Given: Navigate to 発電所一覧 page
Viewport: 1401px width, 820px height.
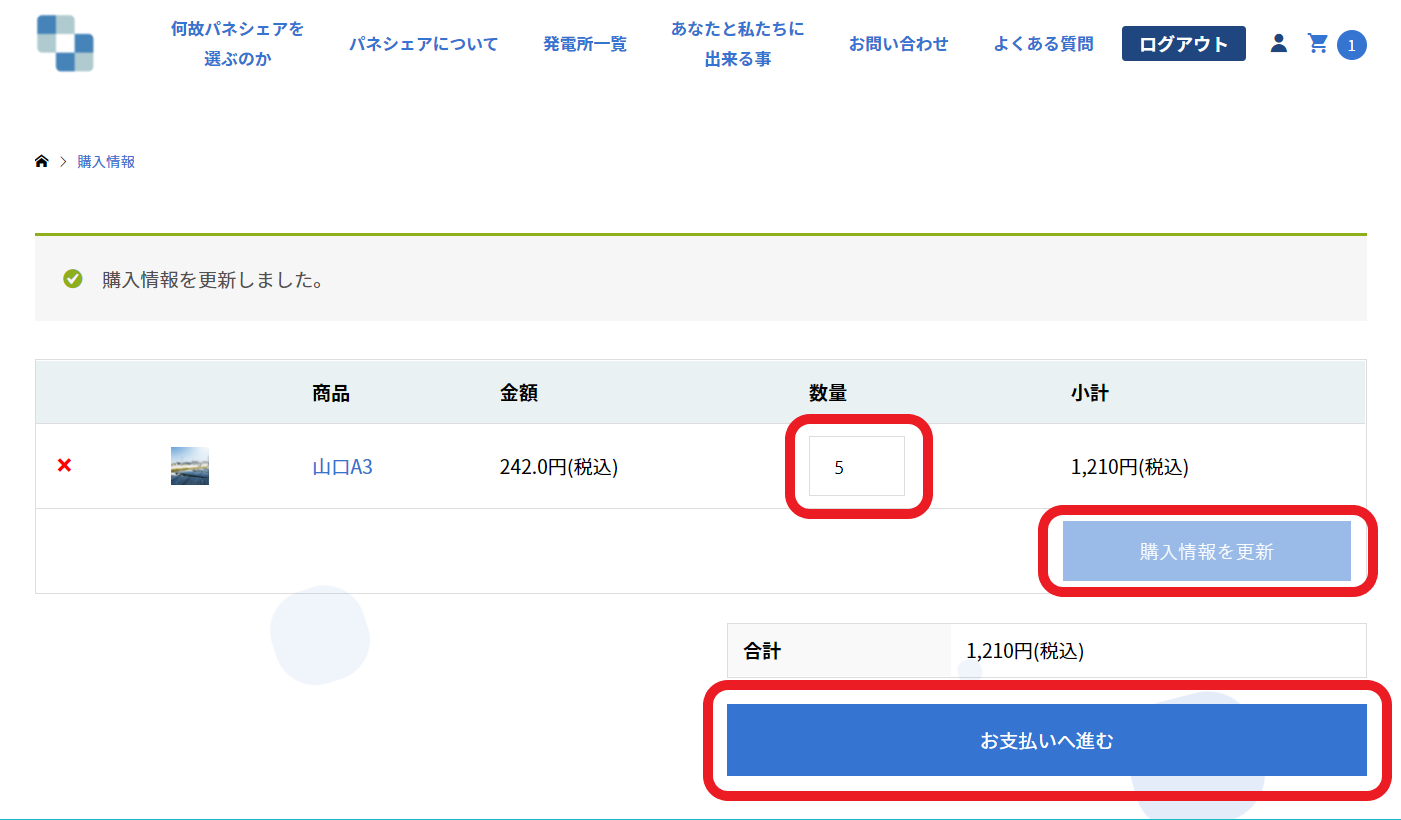Looking at the screenshot, I should (x=585, y=44).
